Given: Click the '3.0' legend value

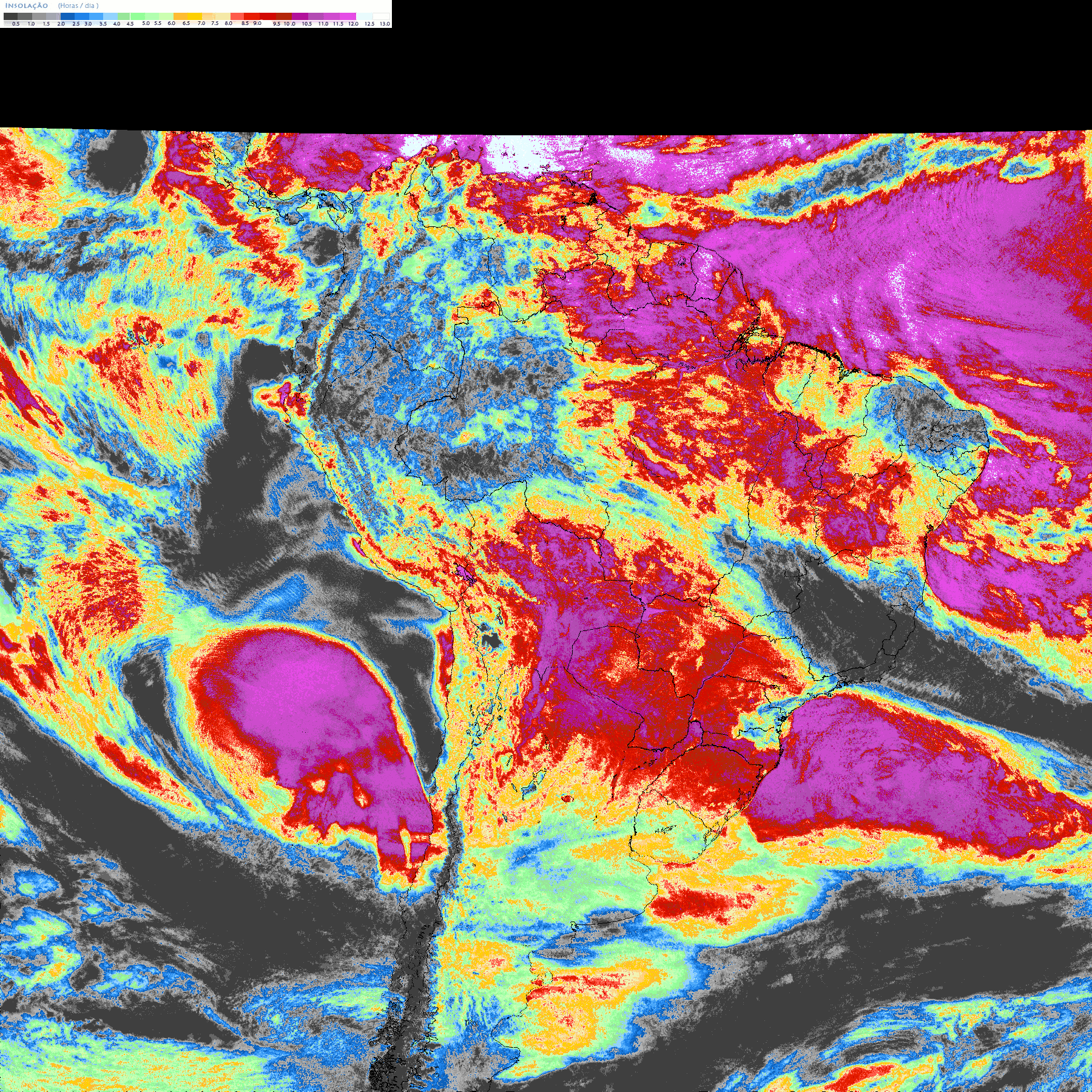Looking at the screenshot, I should coord(88,24).
